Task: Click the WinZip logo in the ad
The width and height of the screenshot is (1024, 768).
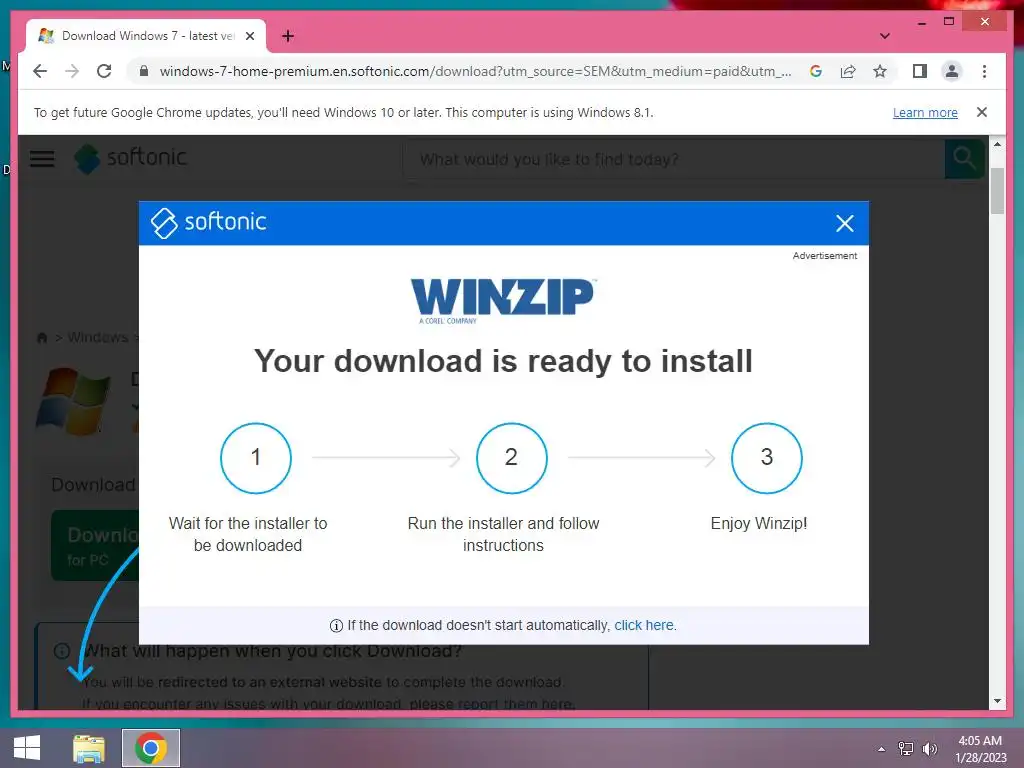Action: coord(502,300)
